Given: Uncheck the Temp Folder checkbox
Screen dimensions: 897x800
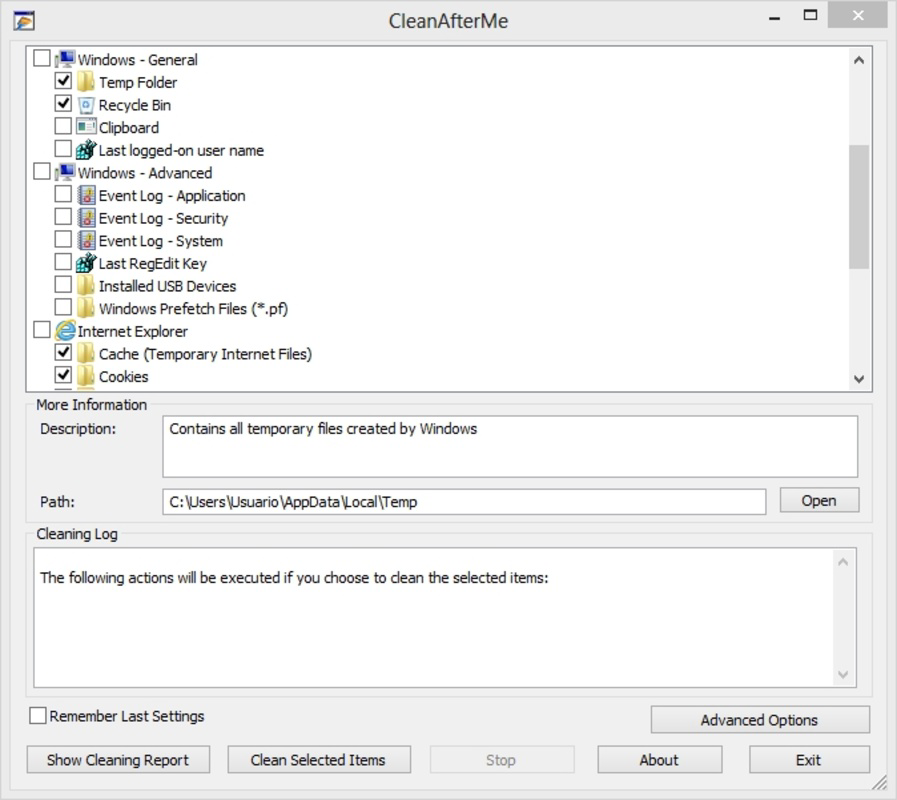Looking at the screenshot, I should pyautogui.click(x=63, y=81).
